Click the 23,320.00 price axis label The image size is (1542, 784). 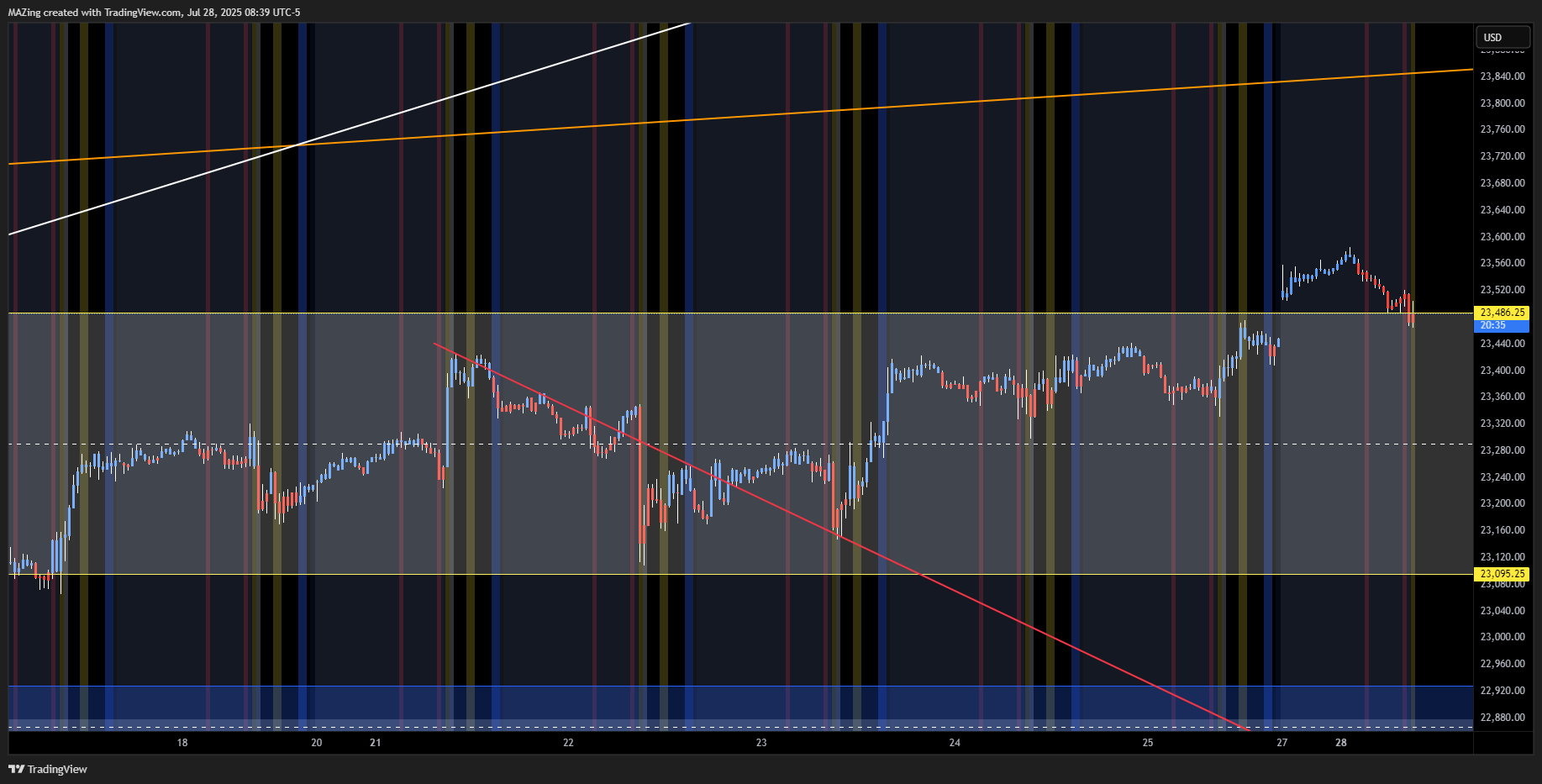tap(1503, 424)
